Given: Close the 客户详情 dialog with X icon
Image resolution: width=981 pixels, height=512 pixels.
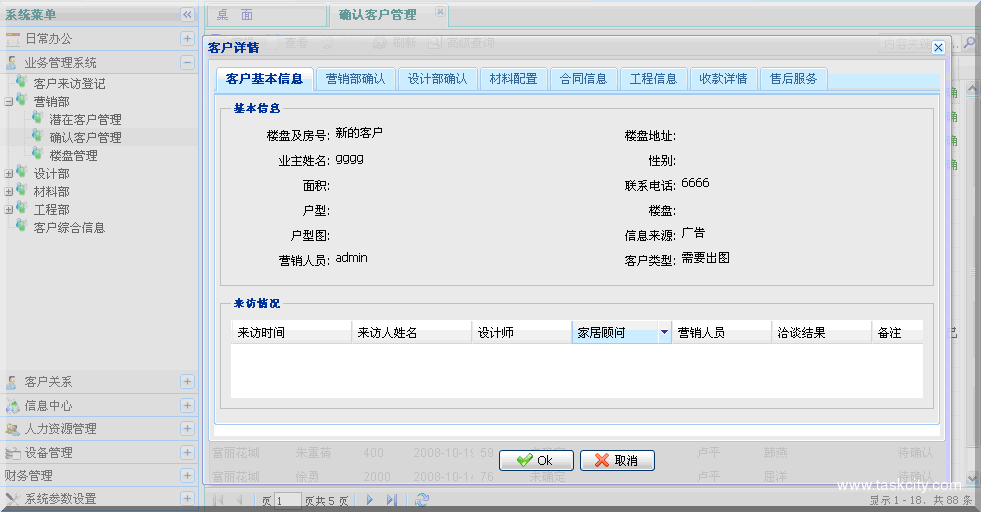Looking at the screenshot, I should click(938, 47).
